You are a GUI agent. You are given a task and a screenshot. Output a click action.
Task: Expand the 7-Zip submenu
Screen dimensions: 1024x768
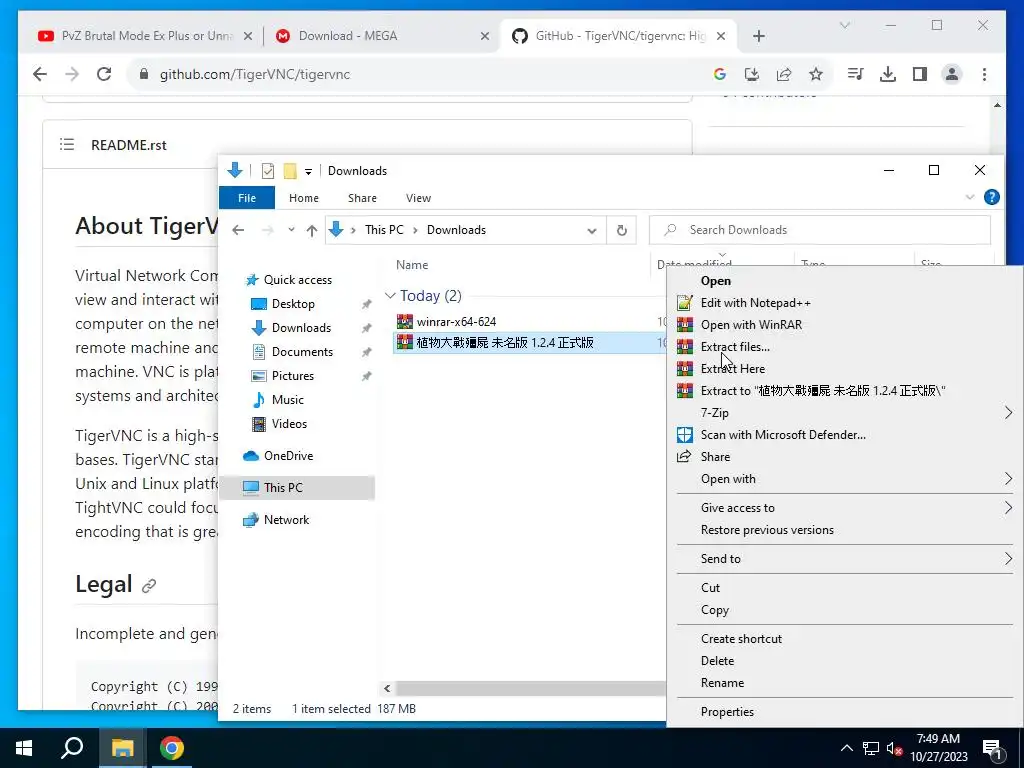(x=1008, y=413)
